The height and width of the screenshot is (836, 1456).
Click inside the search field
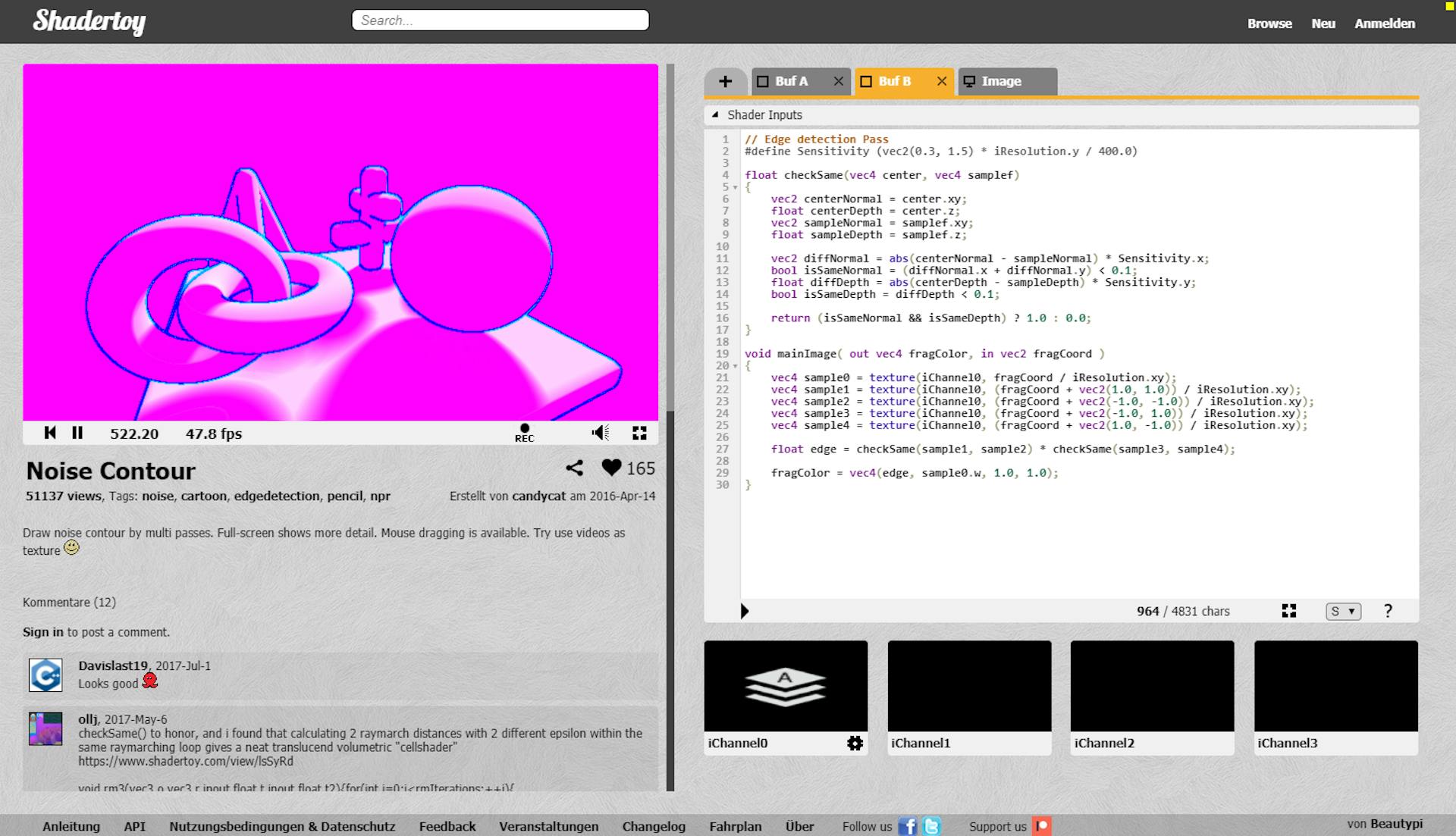pyautogui.click(x=500, y=20)
